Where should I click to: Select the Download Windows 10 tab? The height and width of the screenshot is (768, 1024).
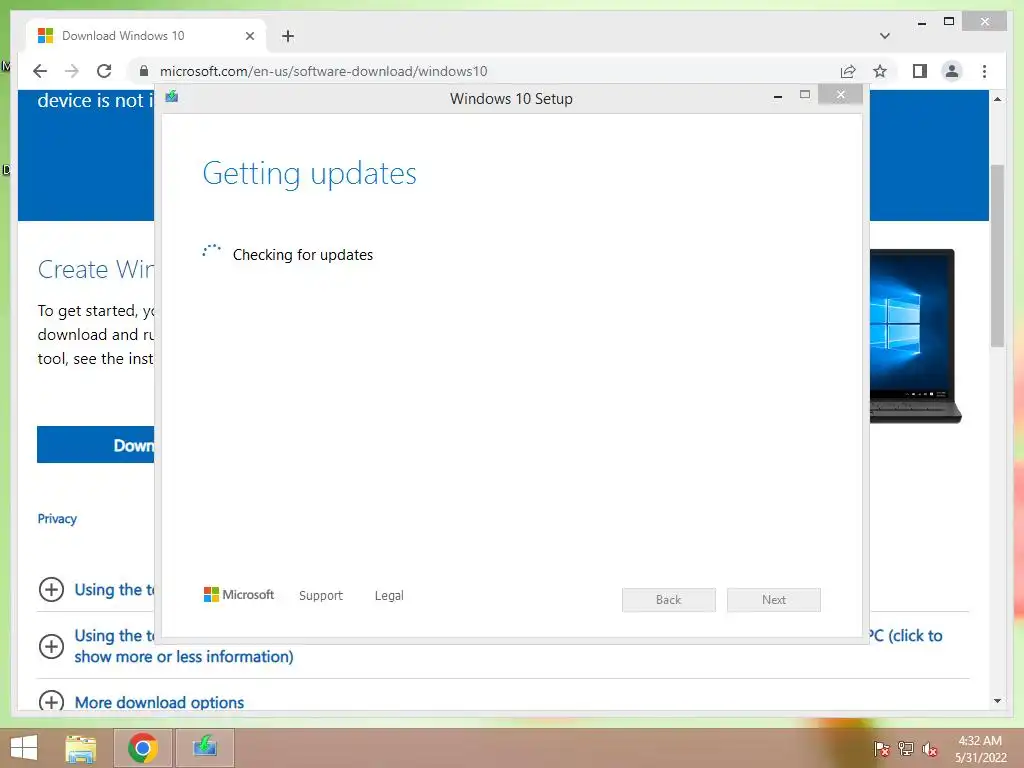tap(145, 36)
